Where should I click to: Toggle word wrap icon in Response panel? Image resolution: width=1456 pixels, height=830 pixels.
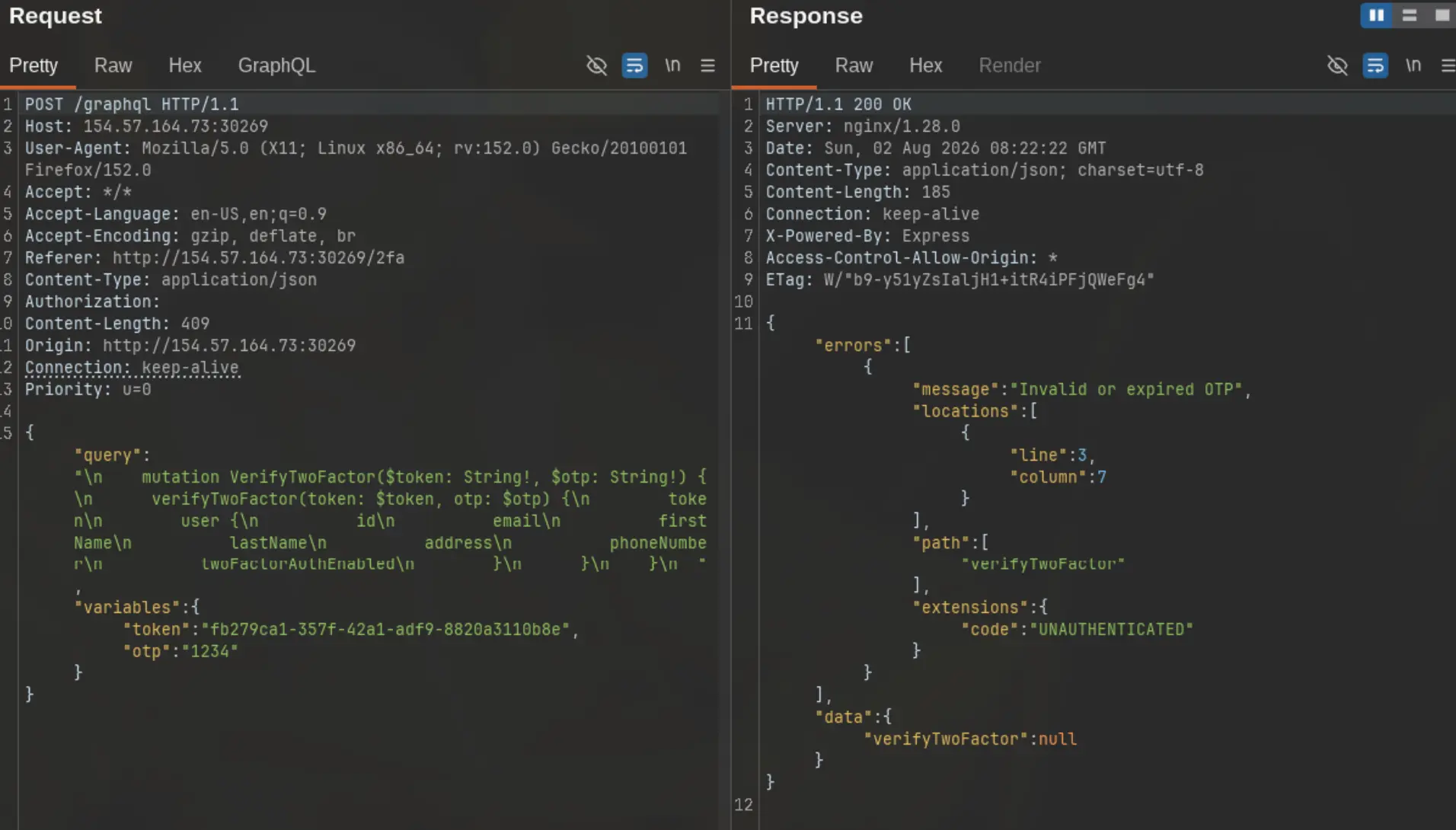pos(1375,65)
